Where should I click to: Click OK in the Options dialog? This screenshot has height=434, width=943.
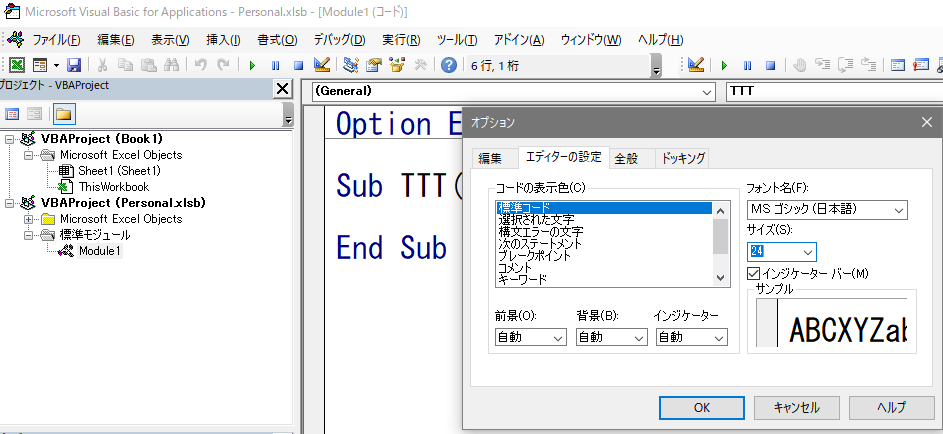(x=702, y=408)
